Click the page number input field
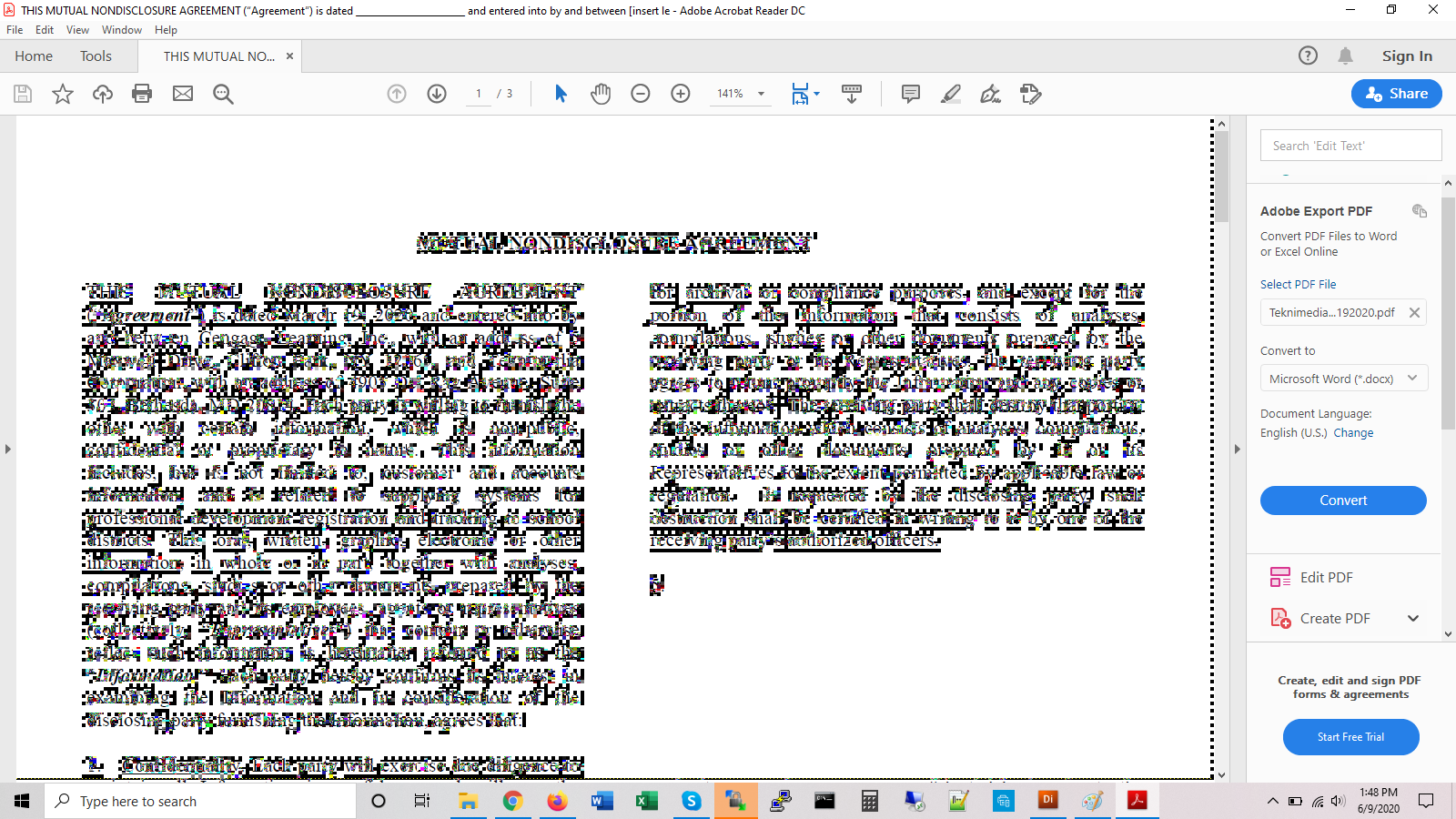Screen dimensions: 1456x819 tap(478, 93)
